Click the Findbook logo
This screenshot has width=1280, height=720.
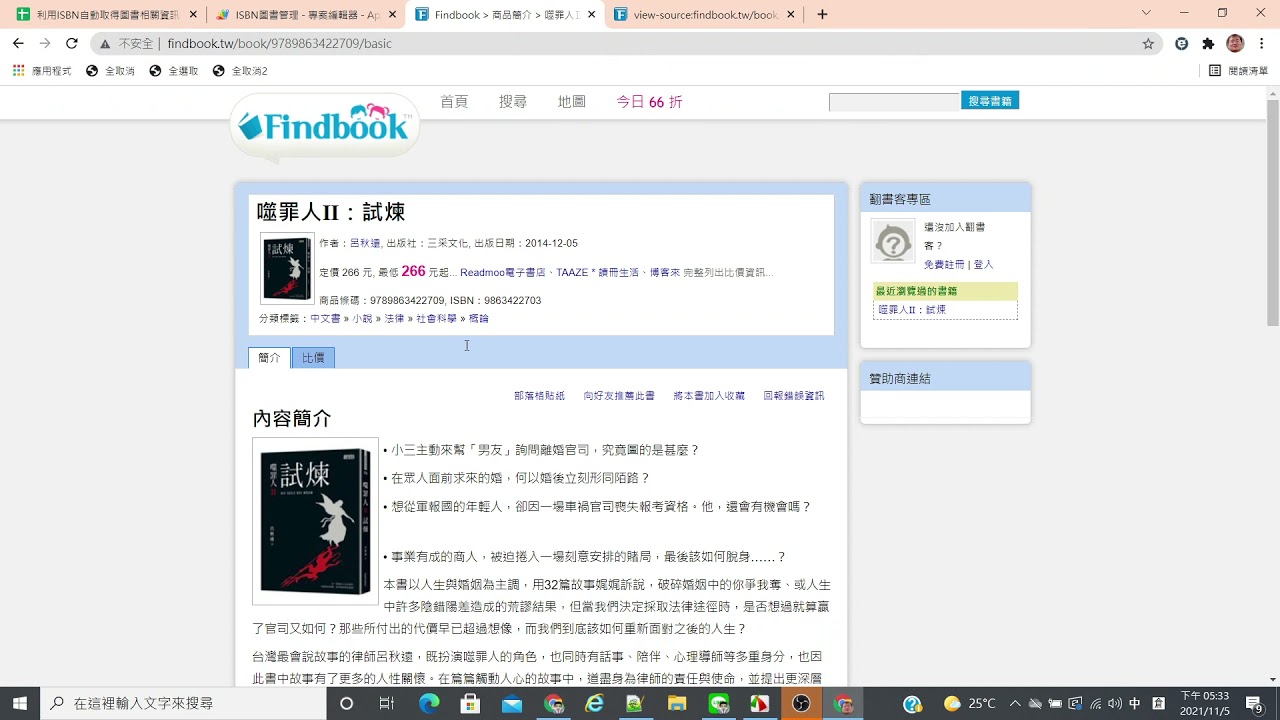point(324,125)
